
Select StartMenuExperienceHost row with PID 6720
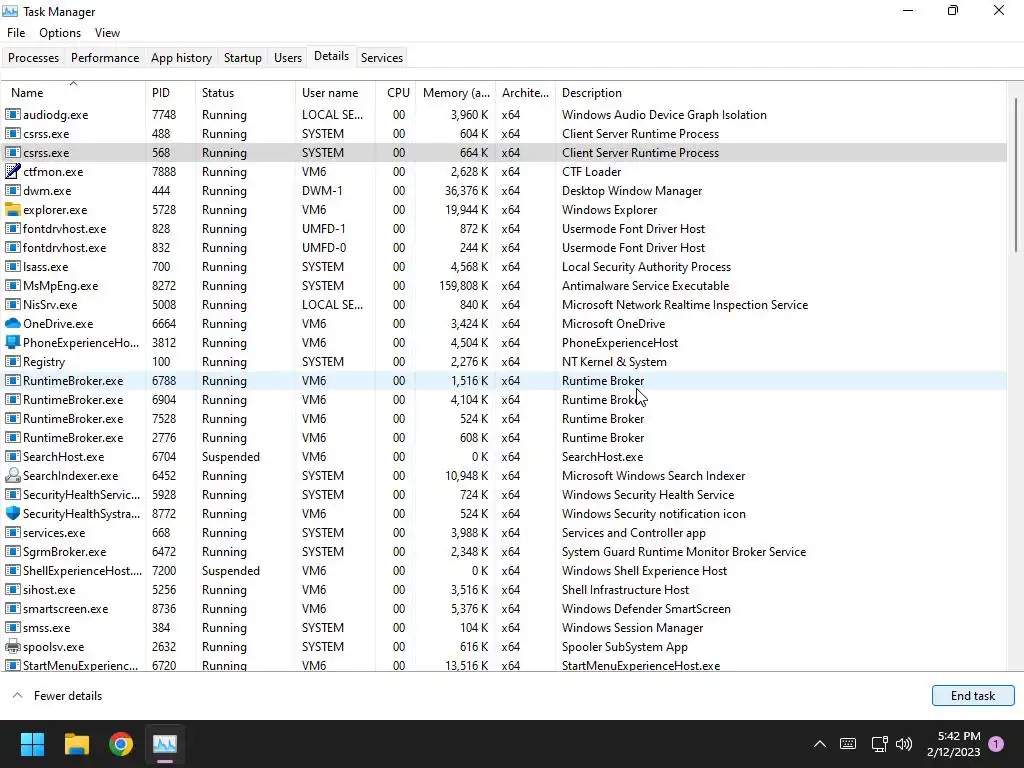click(504, 665)
